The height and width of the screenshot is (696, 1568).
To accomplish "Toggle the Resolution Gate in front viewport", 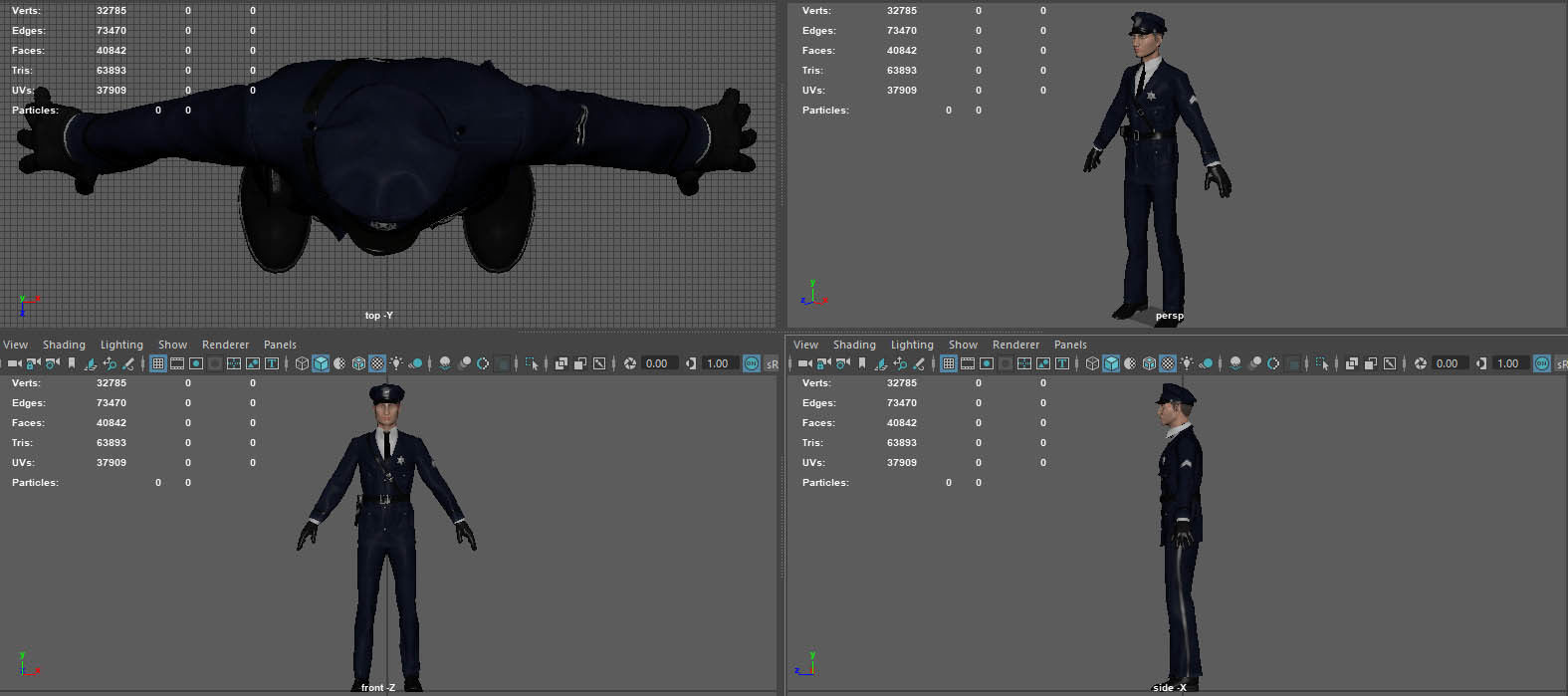I will click(195, 363).
